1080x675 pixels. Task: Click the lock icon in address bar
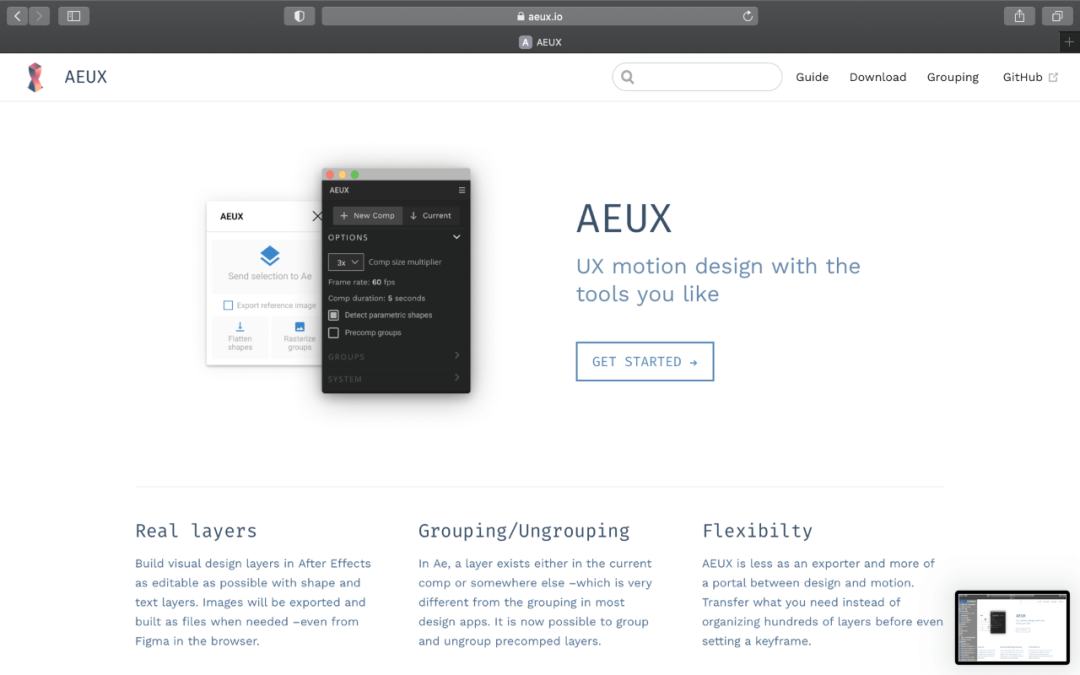[521, 17]
